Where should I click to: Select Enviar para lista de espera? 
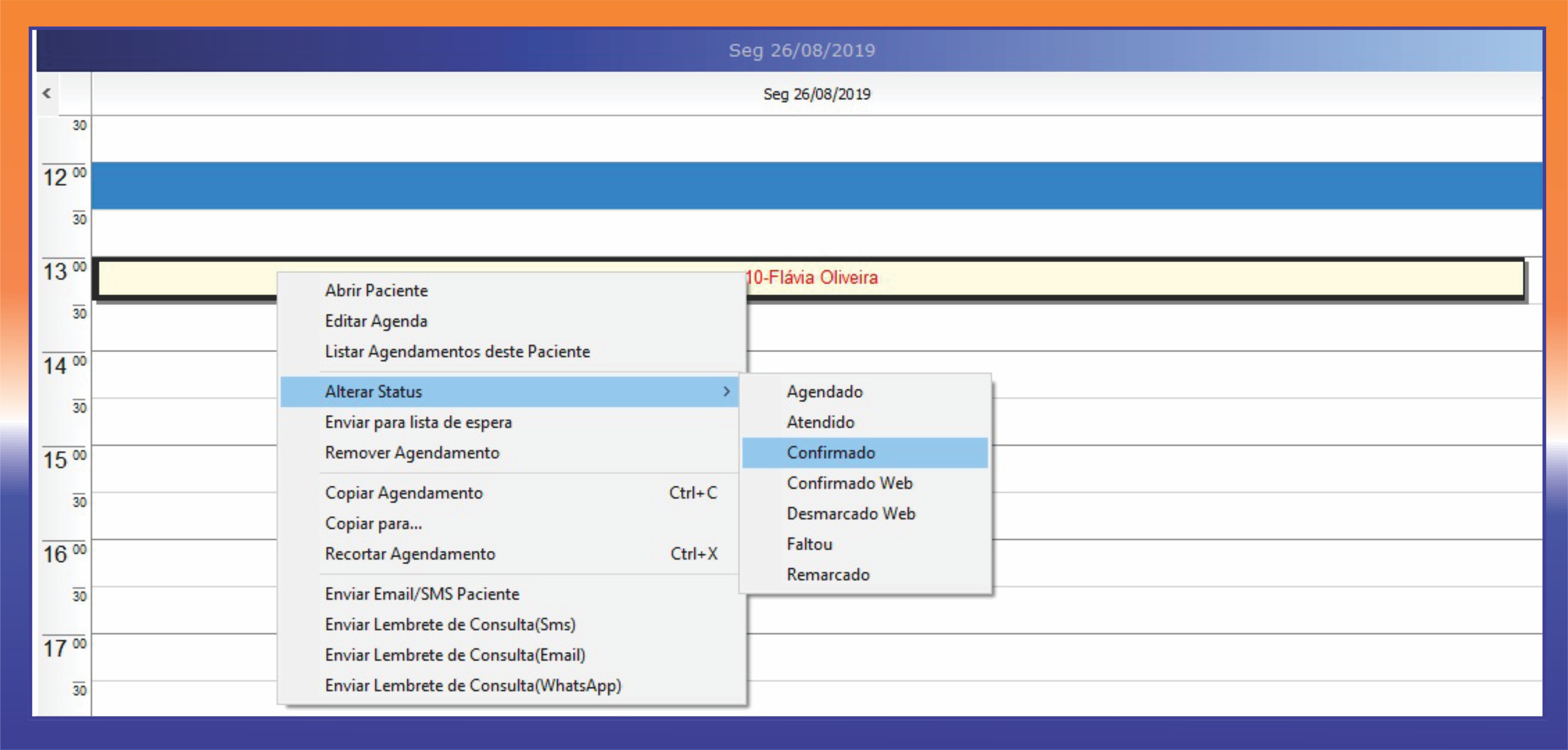(418, 421)
